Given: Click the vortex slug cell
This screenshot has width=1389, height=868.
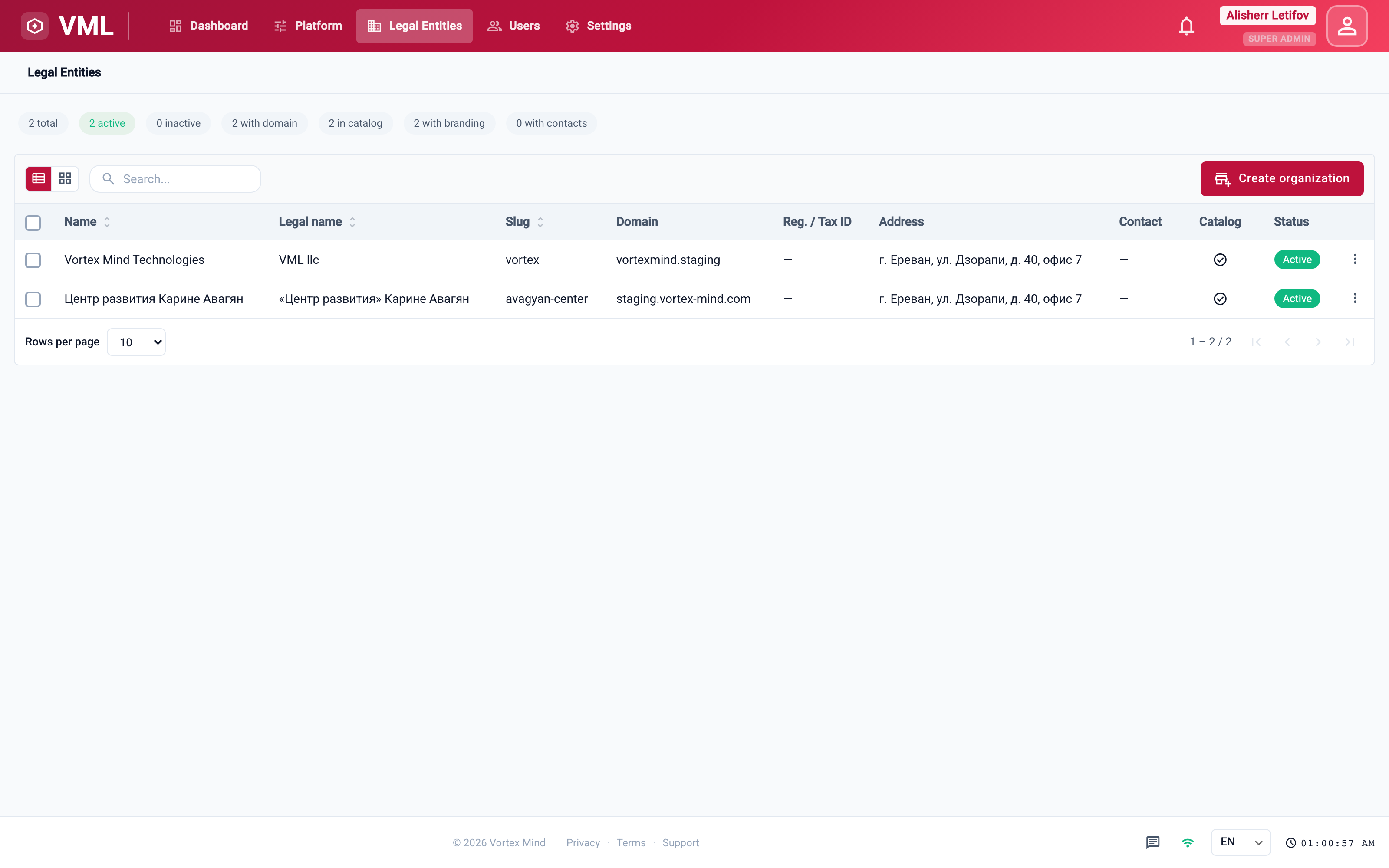Looking at the screenshot, I should tap(522, 260).
